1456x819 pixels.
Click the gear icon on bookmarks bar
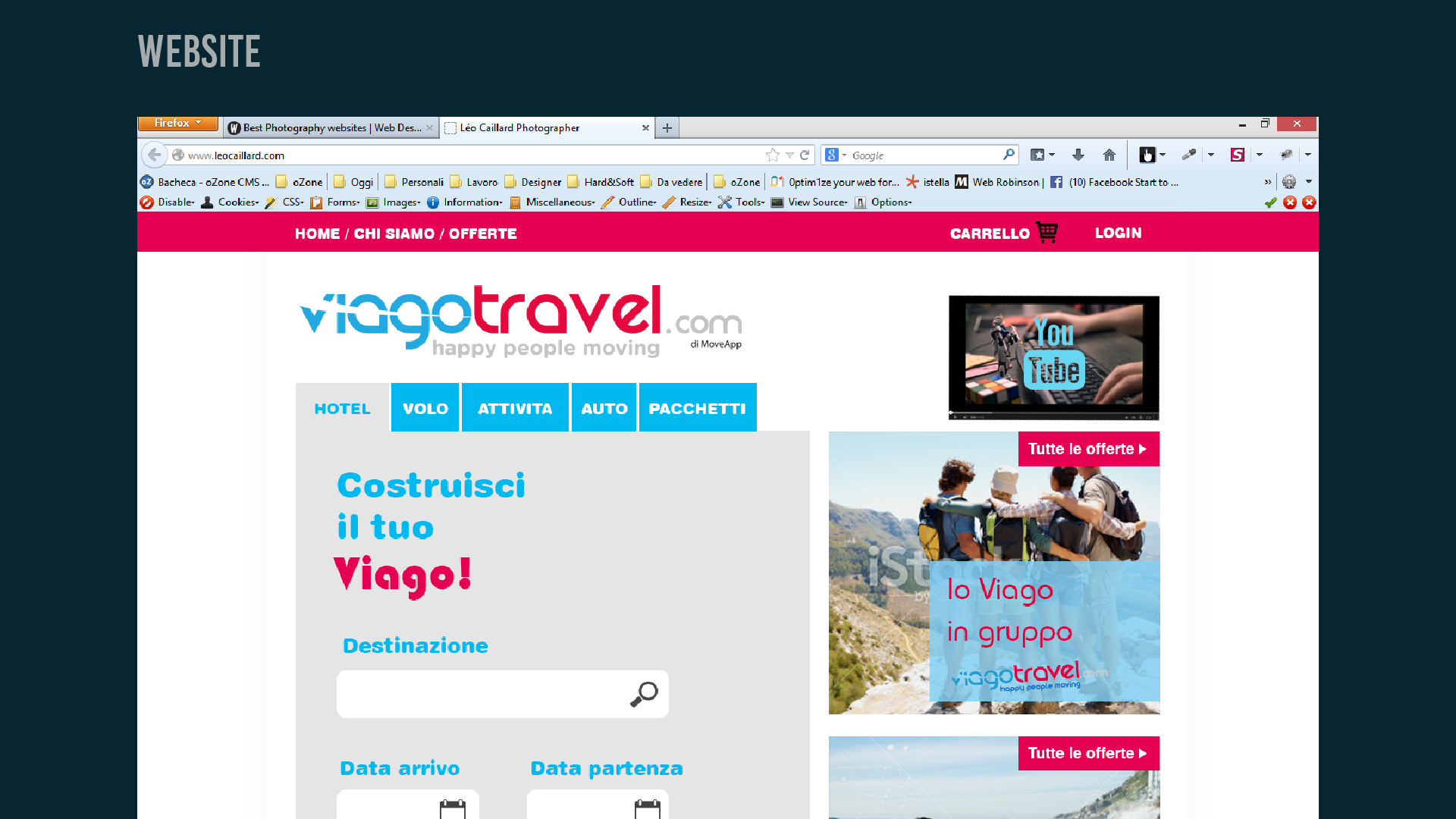[x=1289, y=182]
